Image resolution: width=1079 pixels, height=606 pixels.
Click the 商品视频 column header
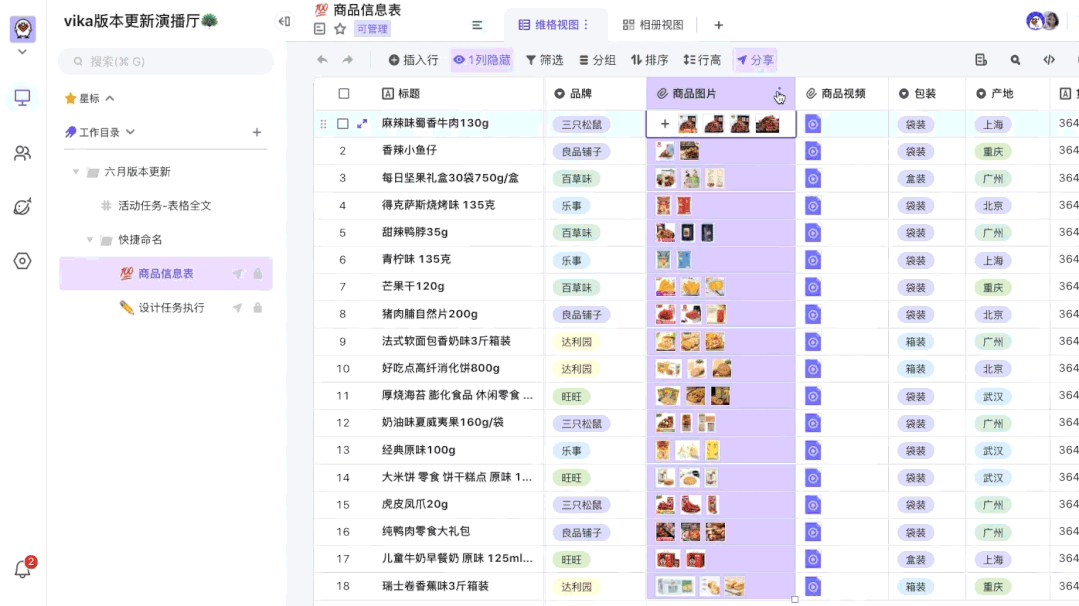point(842,94)
